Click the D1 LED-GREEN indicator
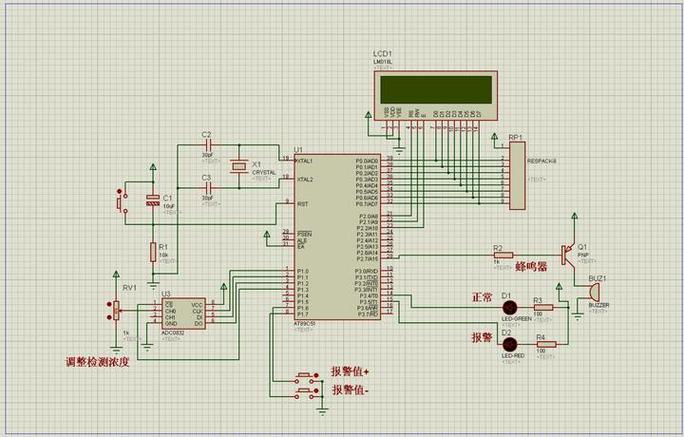The height and width of the screenshot is (437, 684). (510, 307)
